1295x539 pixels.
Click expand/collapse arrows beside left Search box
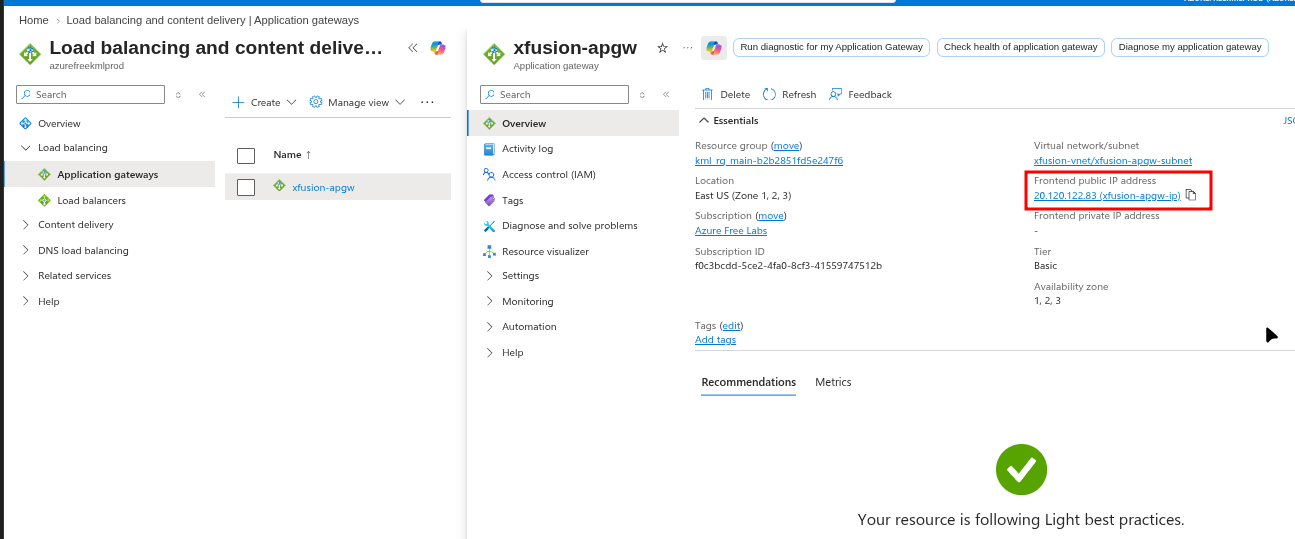tap(178, 95)
